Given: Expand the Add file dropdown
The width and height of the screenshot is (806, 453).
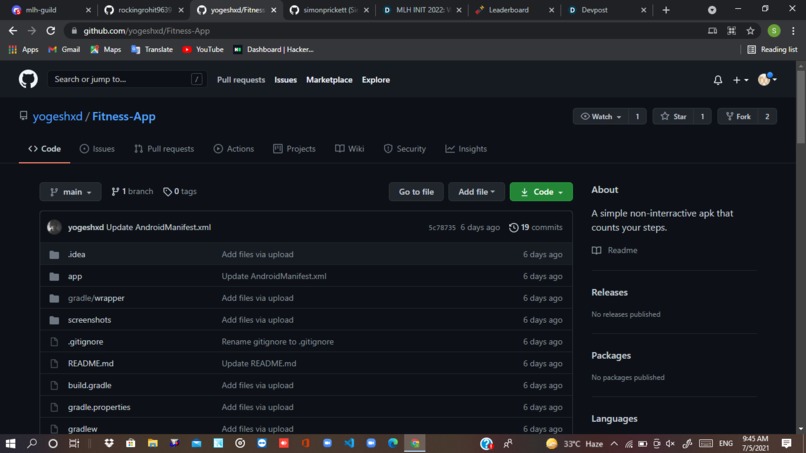Looking at the screenshot, I should (476, 192).
